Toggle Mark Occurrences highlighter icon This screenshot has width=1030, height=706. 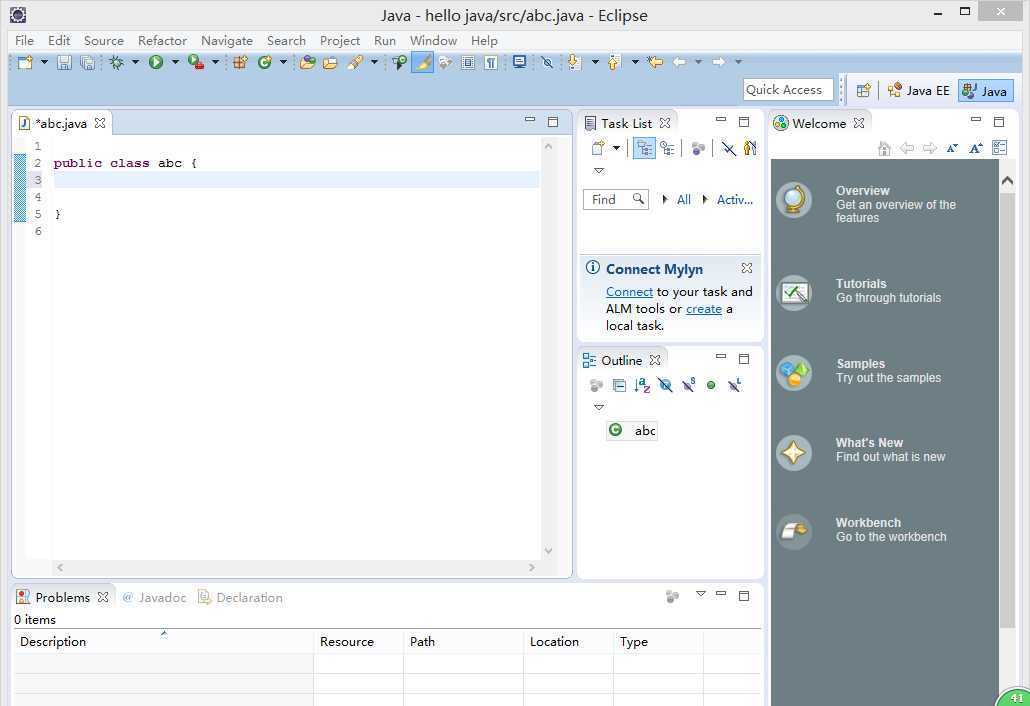point(422,62)
